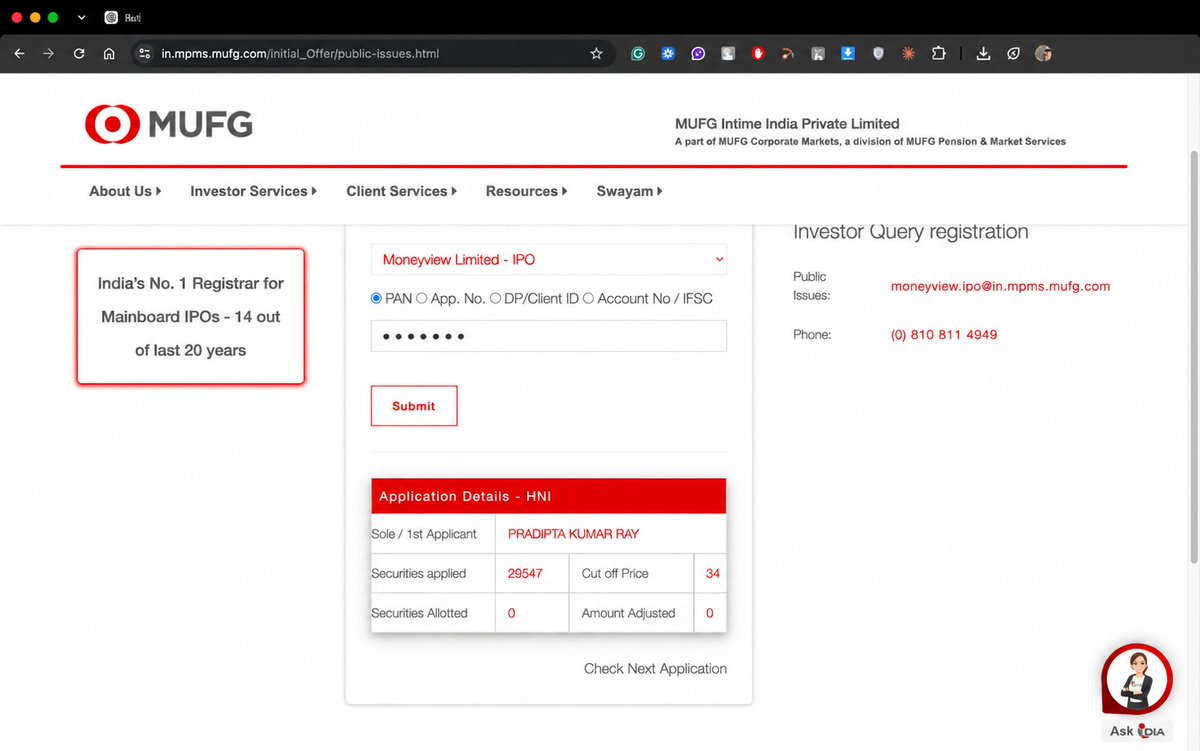The image size is (1200, 751).
Task: Click the Amount Adjusted label
Action: pos(628,613)
